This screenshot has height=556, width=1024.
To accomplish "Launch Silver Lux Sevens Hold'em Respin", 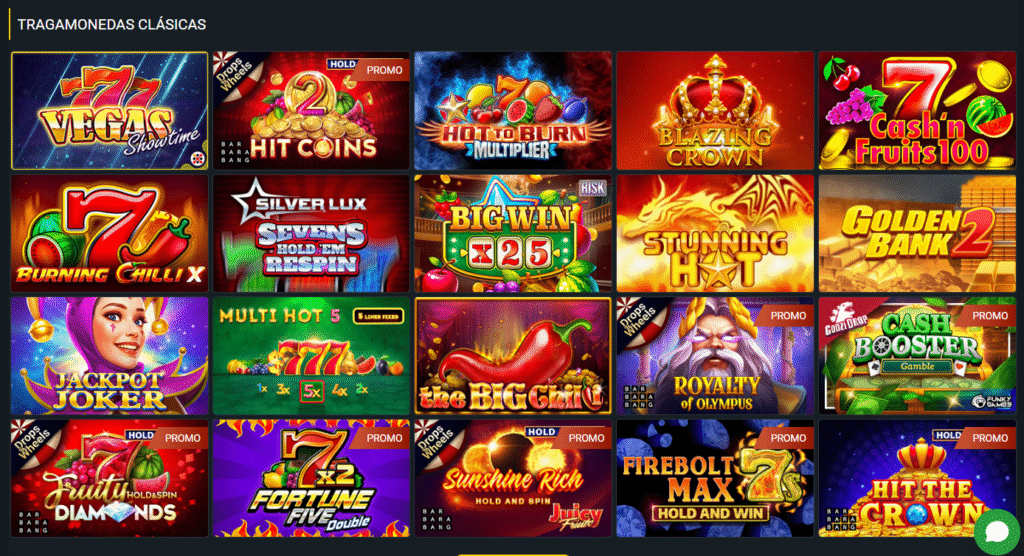I will (312, 233).
